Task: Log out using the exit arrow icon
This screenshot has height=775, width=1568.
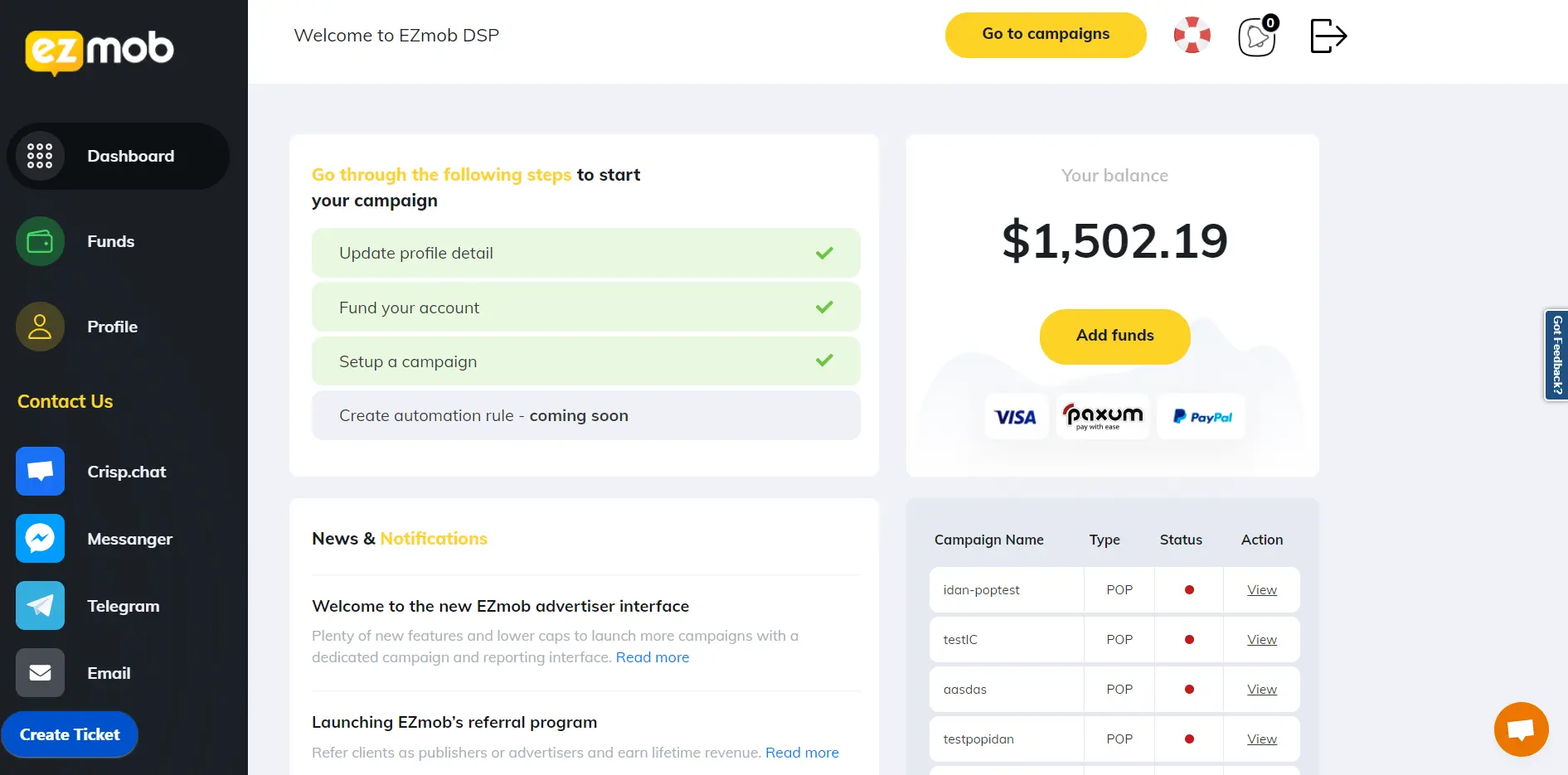Action: click(1327, 35)
